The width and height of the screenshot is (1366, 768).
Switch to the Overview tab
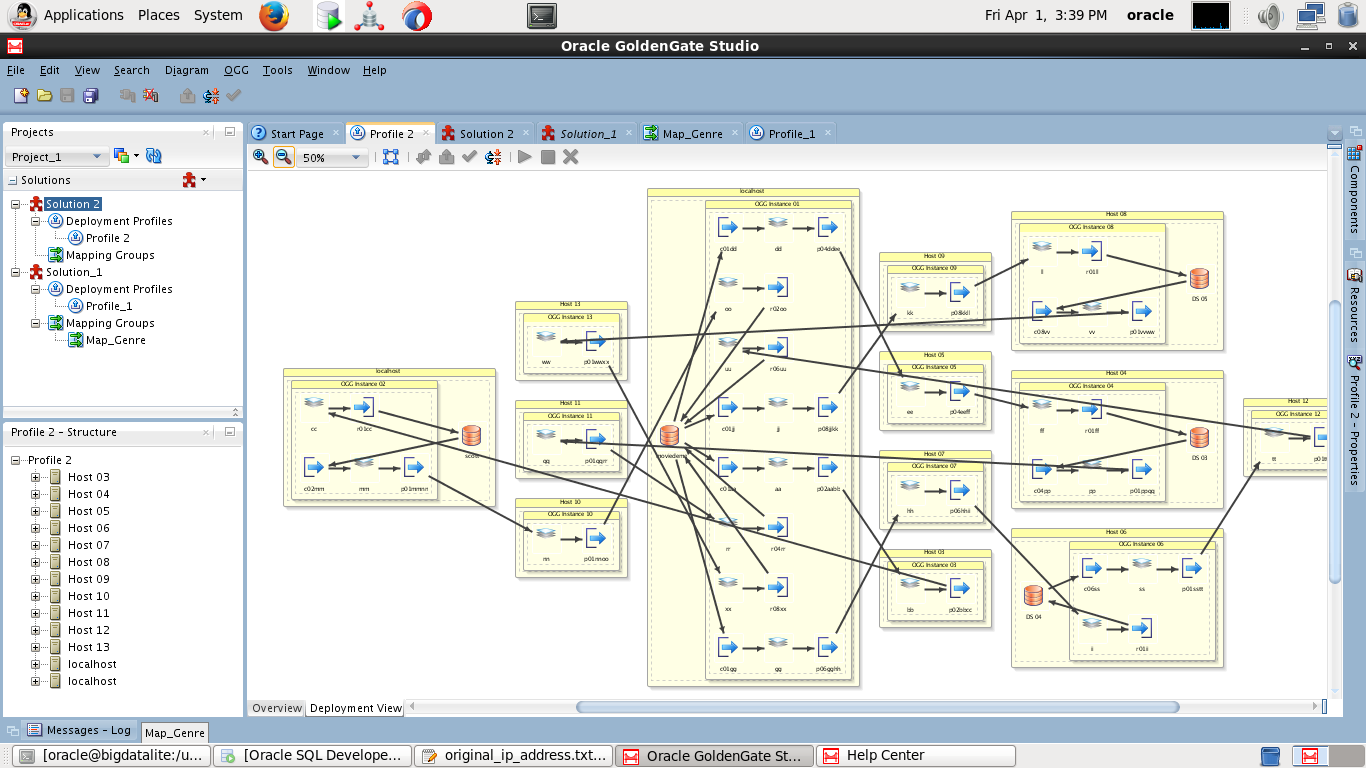coord(277,708)
